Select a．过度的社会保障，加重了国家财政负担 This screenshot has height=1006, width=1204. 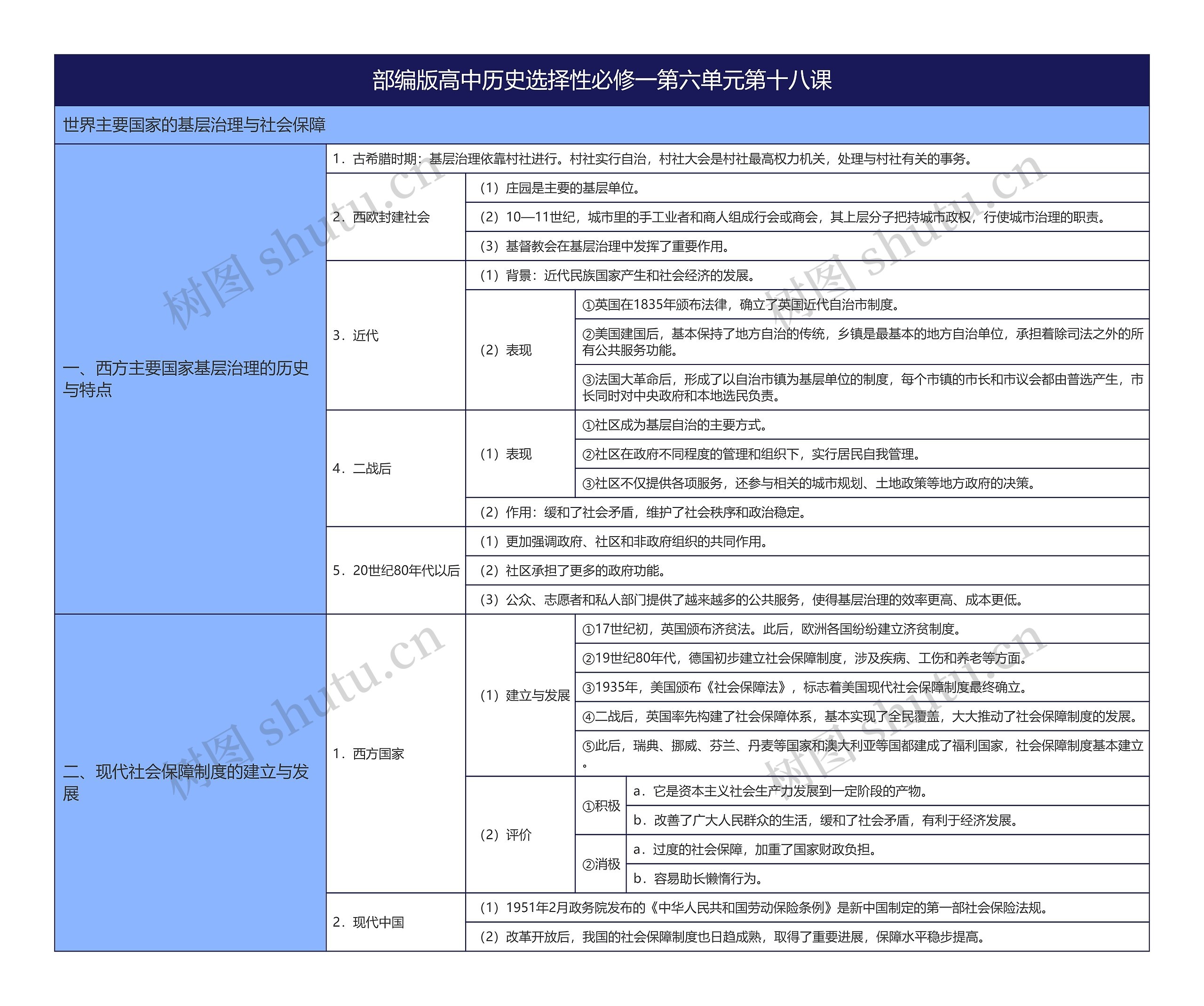888,849
